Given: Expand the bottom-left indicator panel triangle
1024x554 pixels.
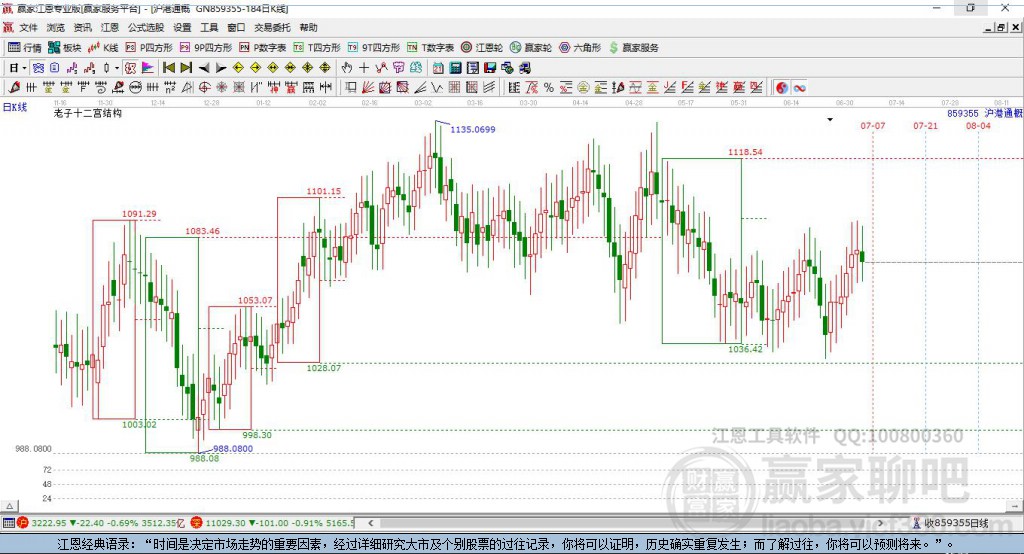Looking at the screenshot, I should tap(9, 506).
